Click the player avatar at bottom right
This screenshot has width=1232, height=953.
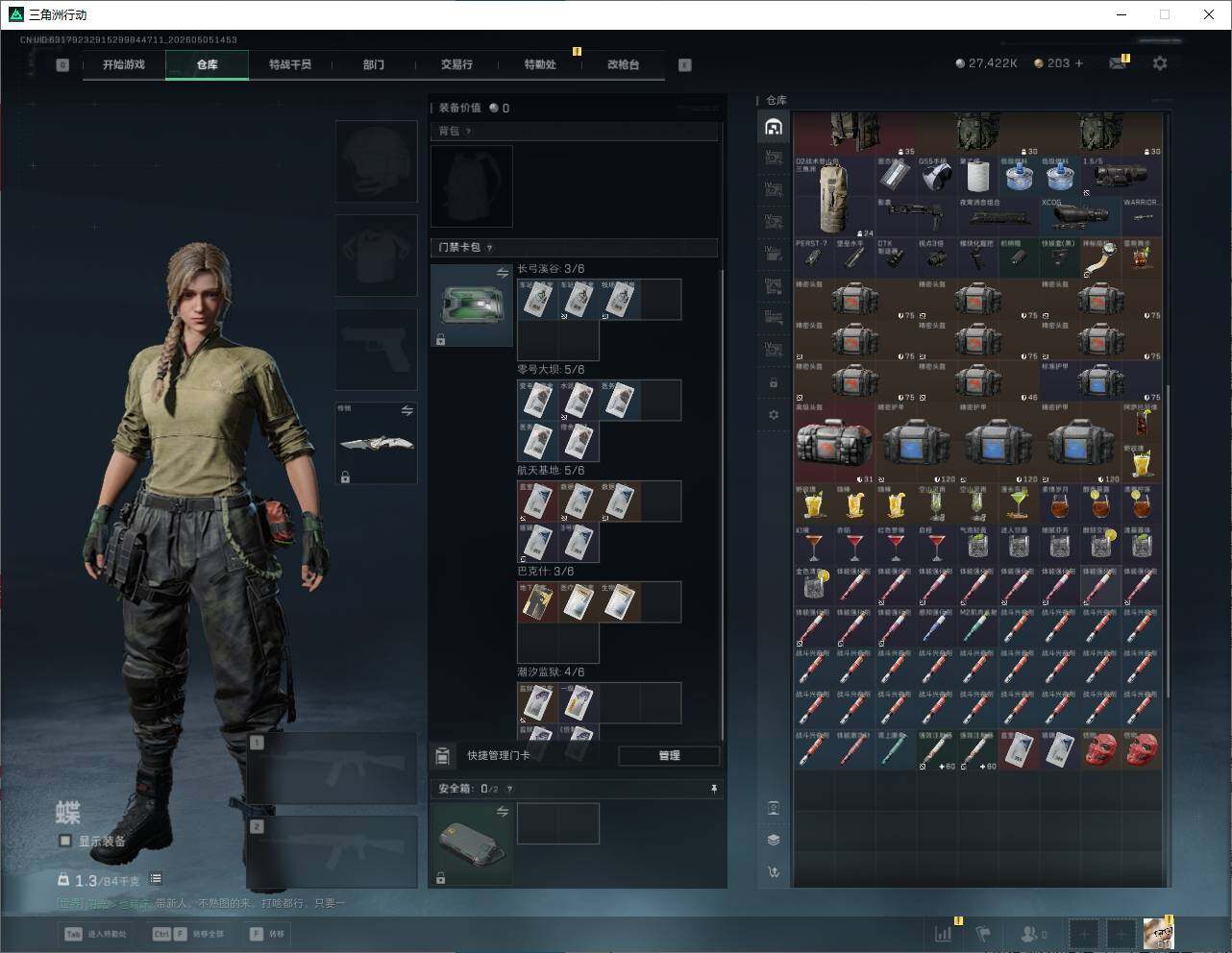point(1158,934)
